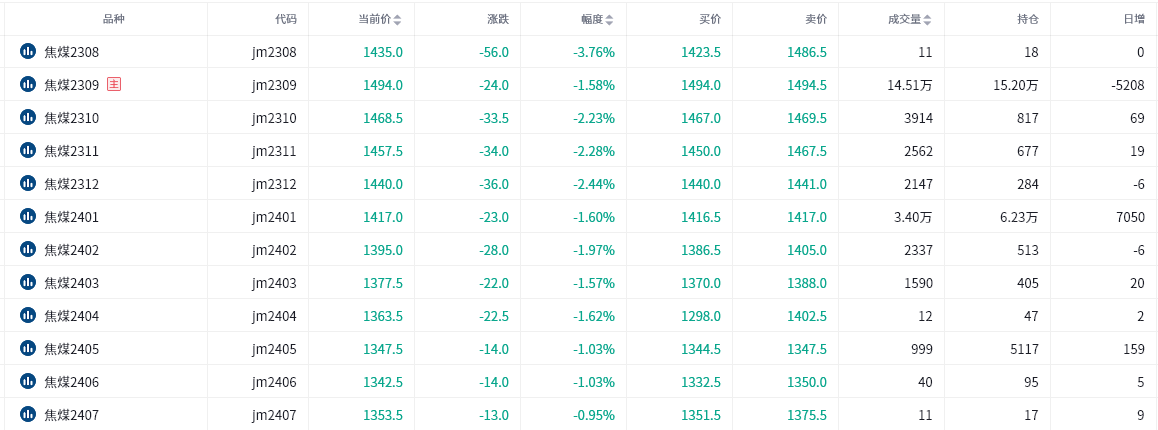Open the 焦煤2311 contract link
The height and width of the screenshot is (430, 1158).
click(x=72, y=151)
